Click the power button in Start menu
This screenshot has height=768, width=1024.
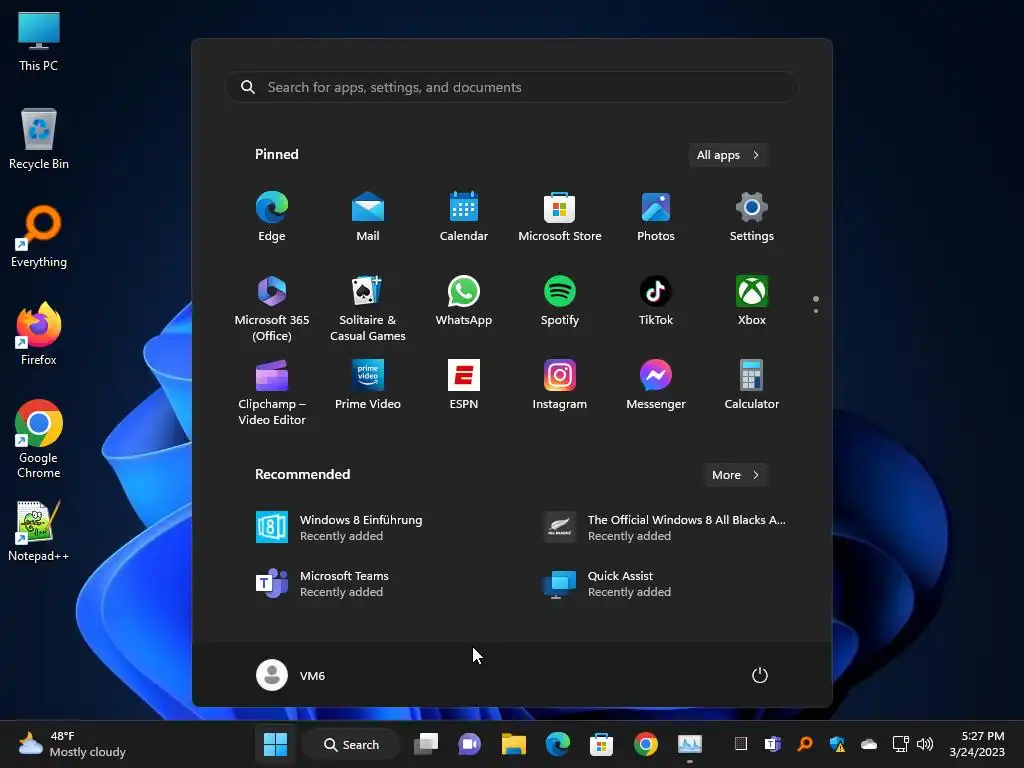(x=760, y=675)
